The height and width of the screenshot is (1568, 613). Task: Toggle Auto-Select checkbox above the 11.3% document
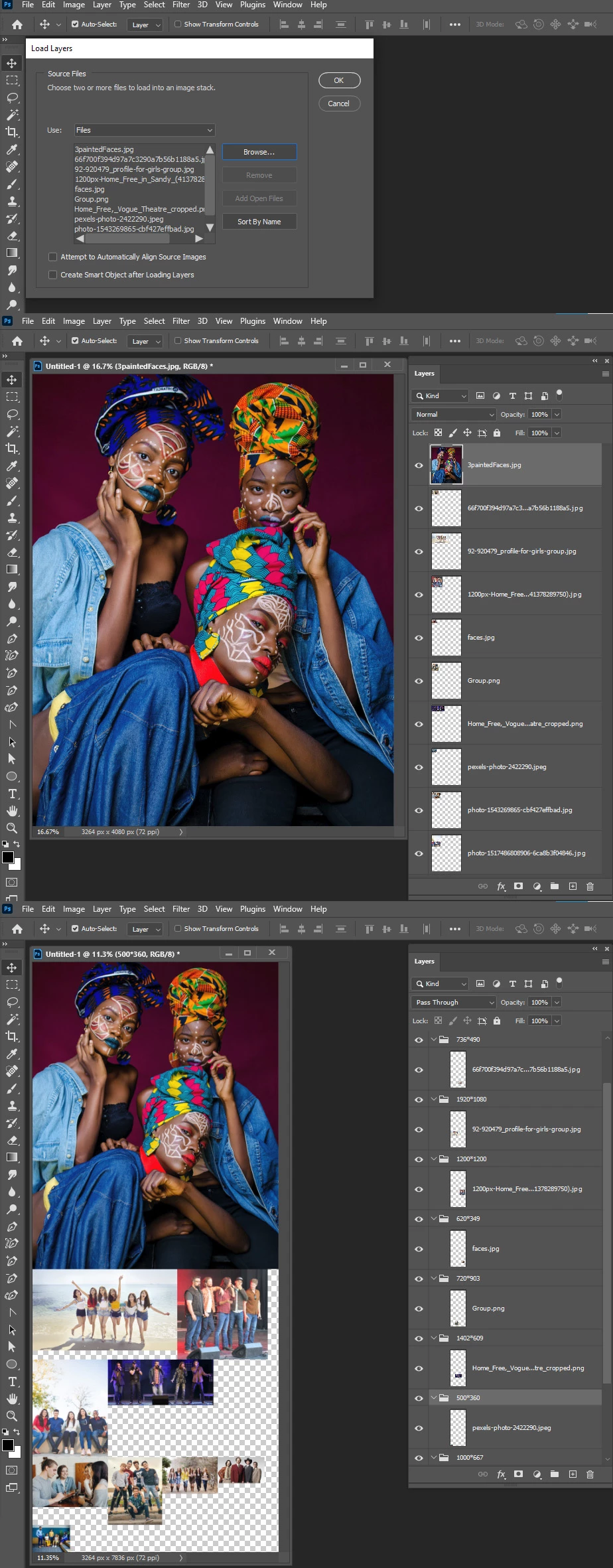click(75, 929)
